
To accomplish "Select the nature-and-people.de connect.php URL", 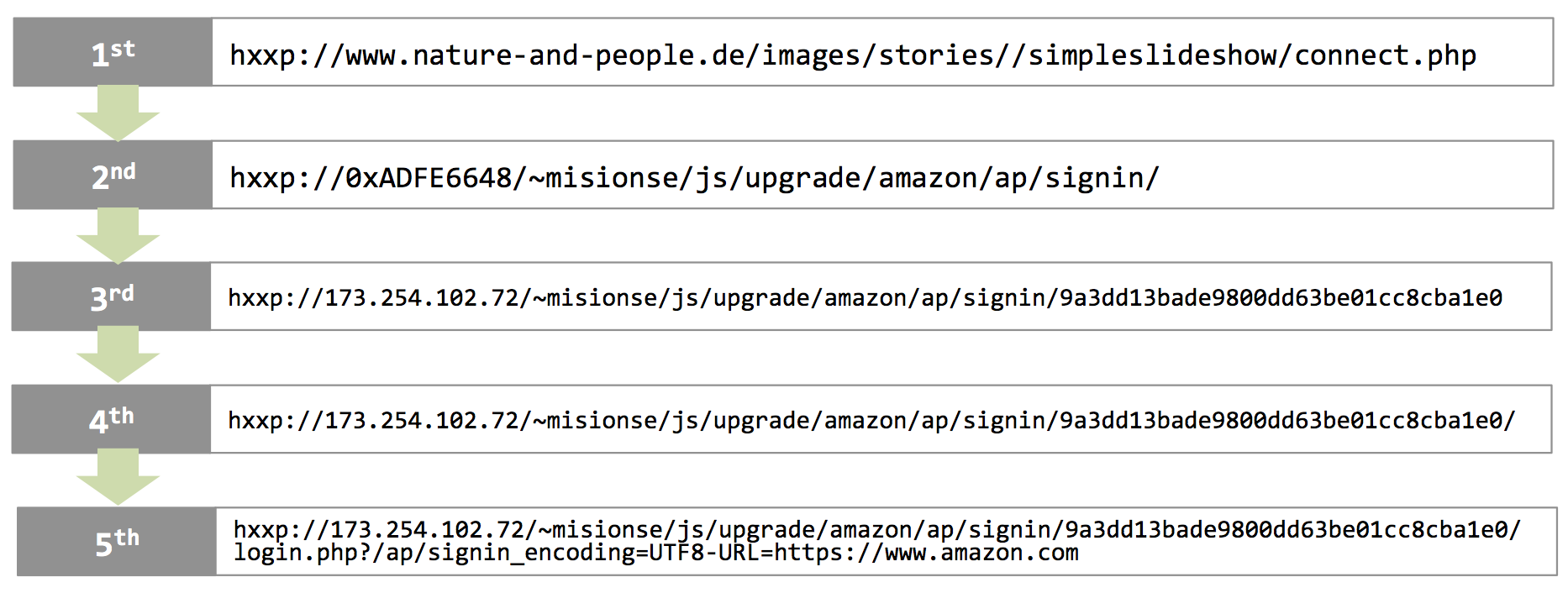I will (853, 55).
